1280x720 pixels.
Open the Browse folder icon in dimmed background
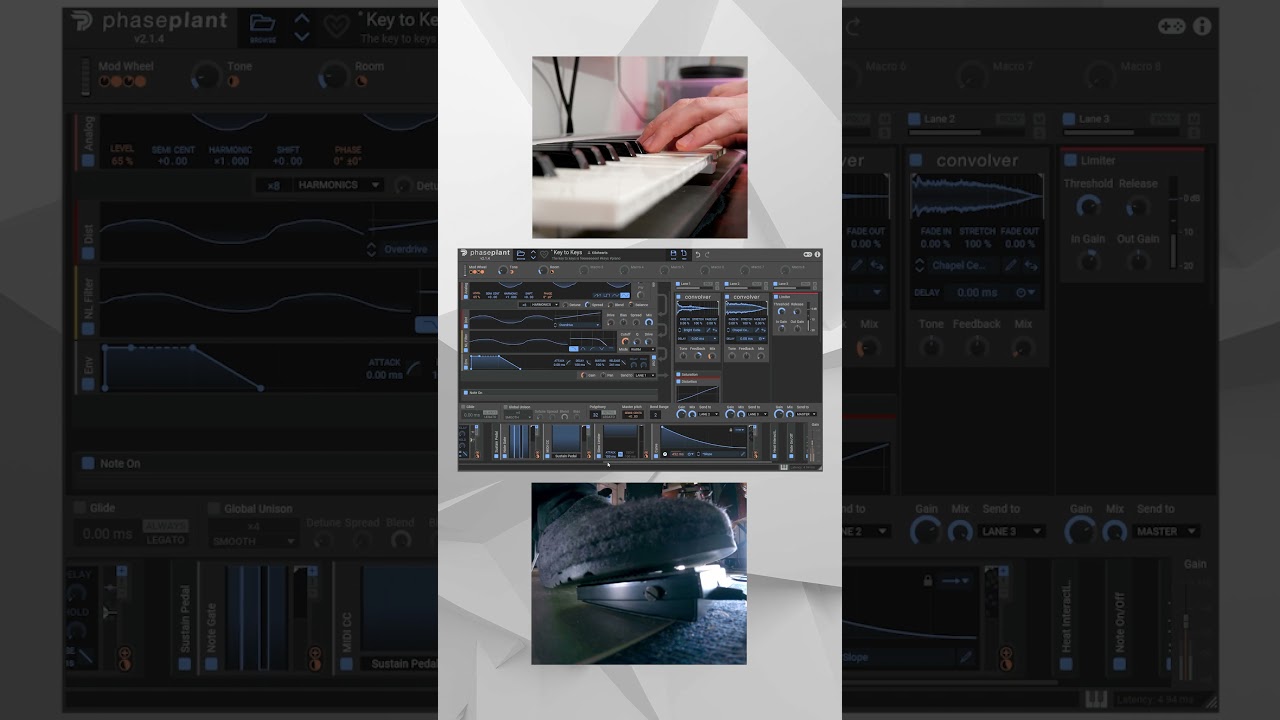(x=263, y=26)
